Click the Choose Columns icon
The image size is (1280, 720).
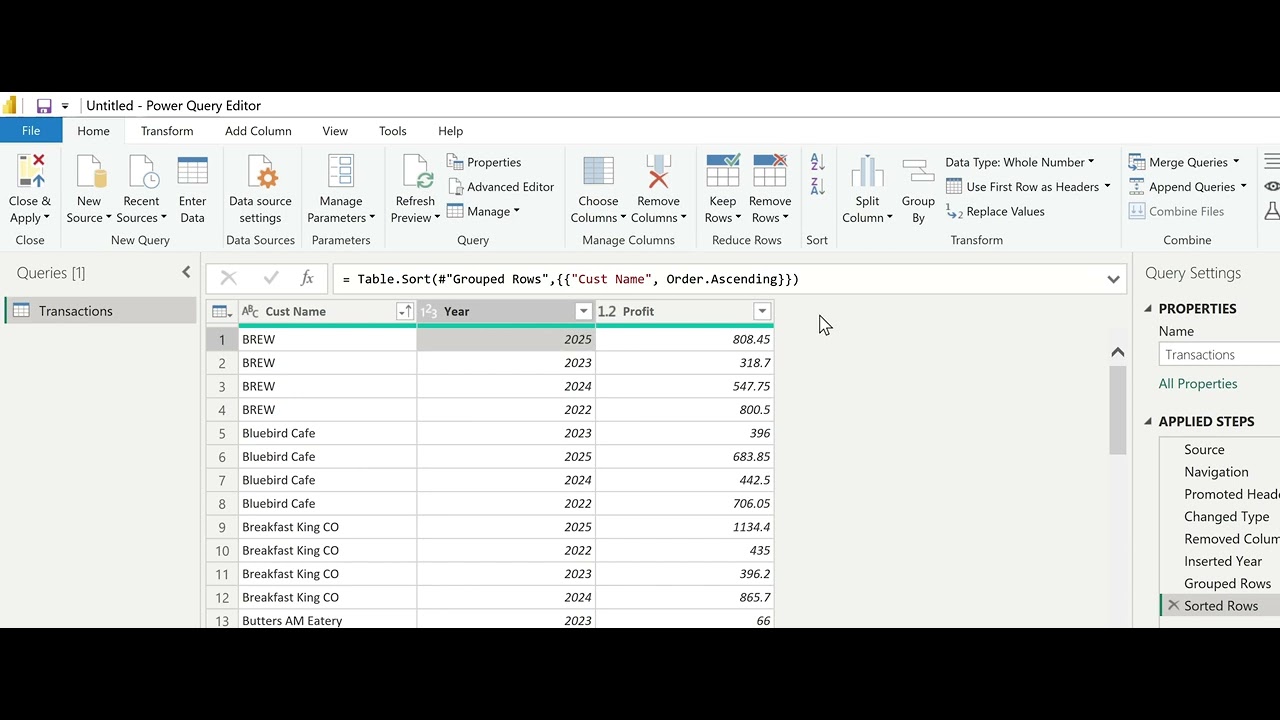tap(598, 171)
